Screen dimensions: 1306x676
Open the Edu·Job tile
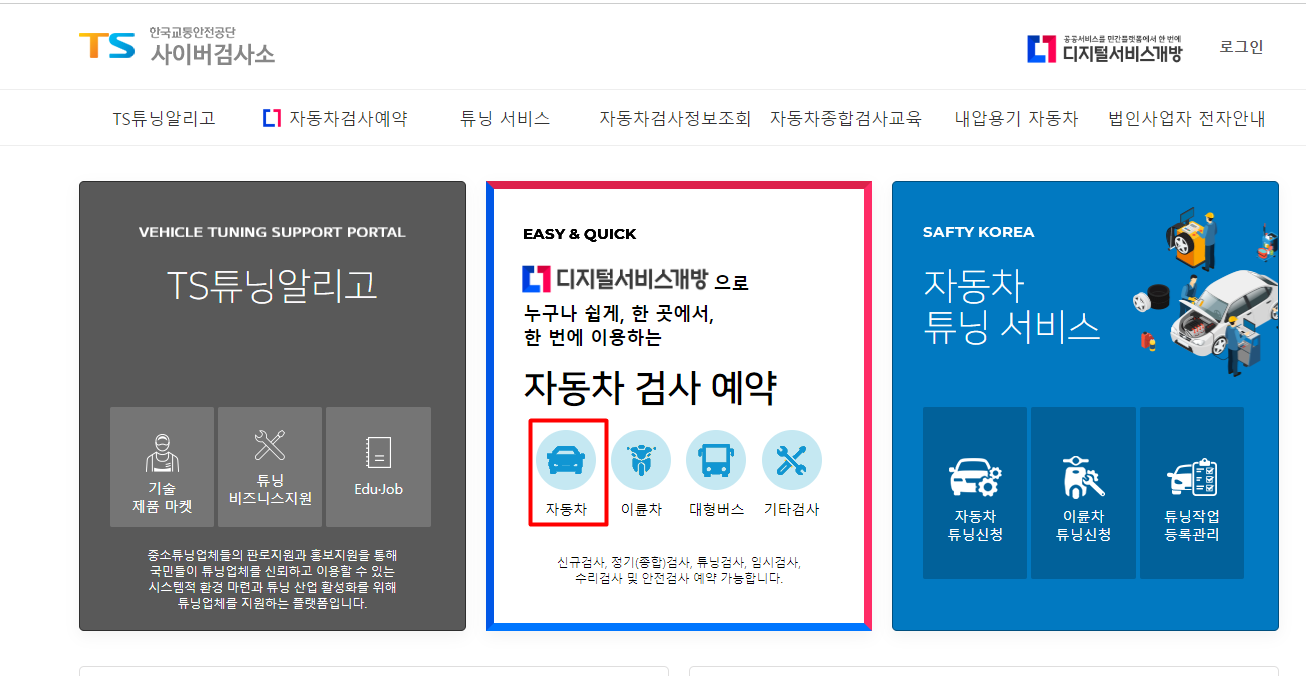(x=379, y=467)
